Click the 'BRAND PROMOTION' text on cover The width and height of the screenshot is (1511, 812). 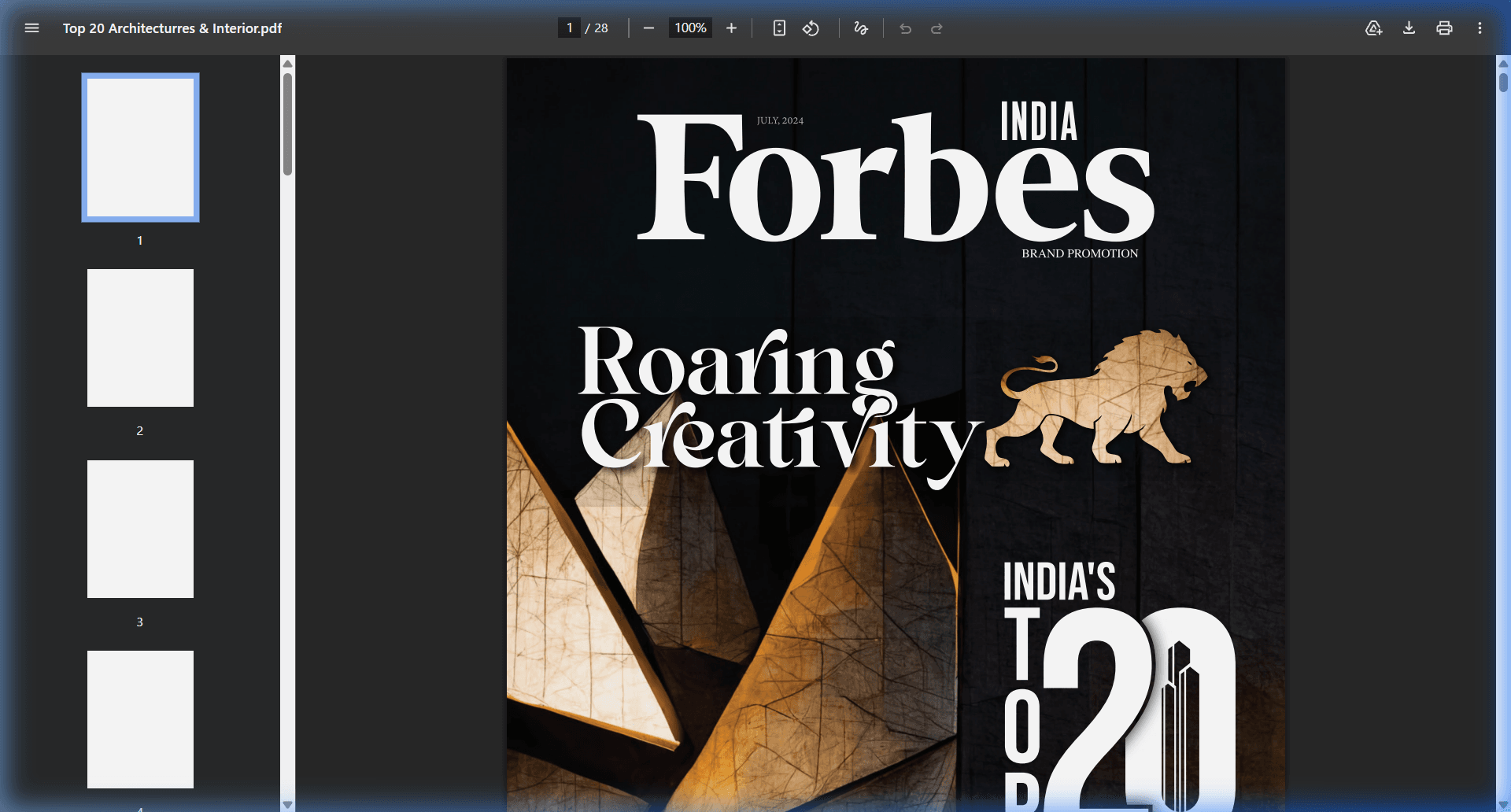(1080, 253)
